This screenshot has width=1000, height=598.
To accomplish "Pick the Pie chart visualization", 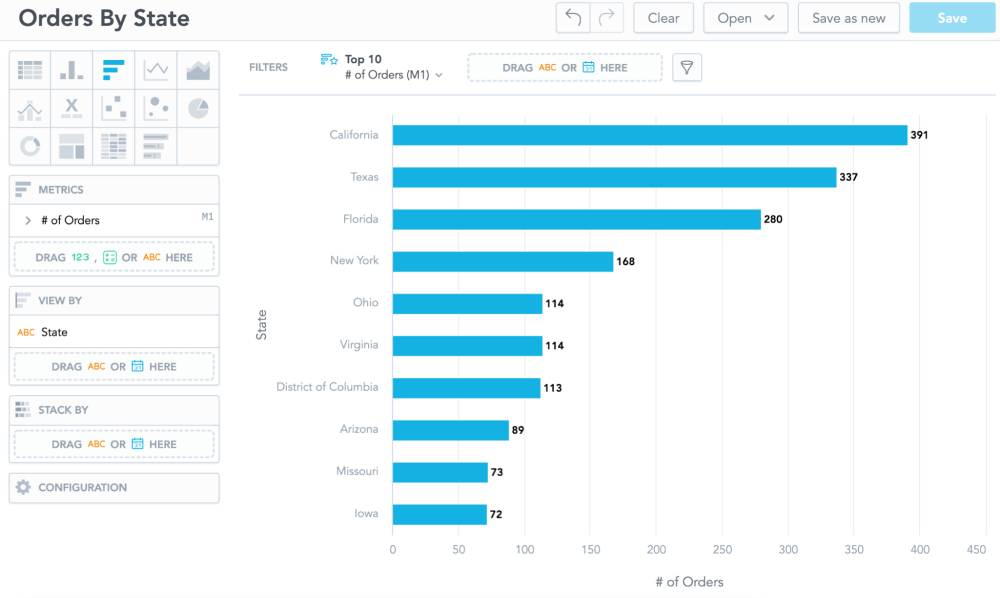I will pyautogui.click(x=198, y=108).
